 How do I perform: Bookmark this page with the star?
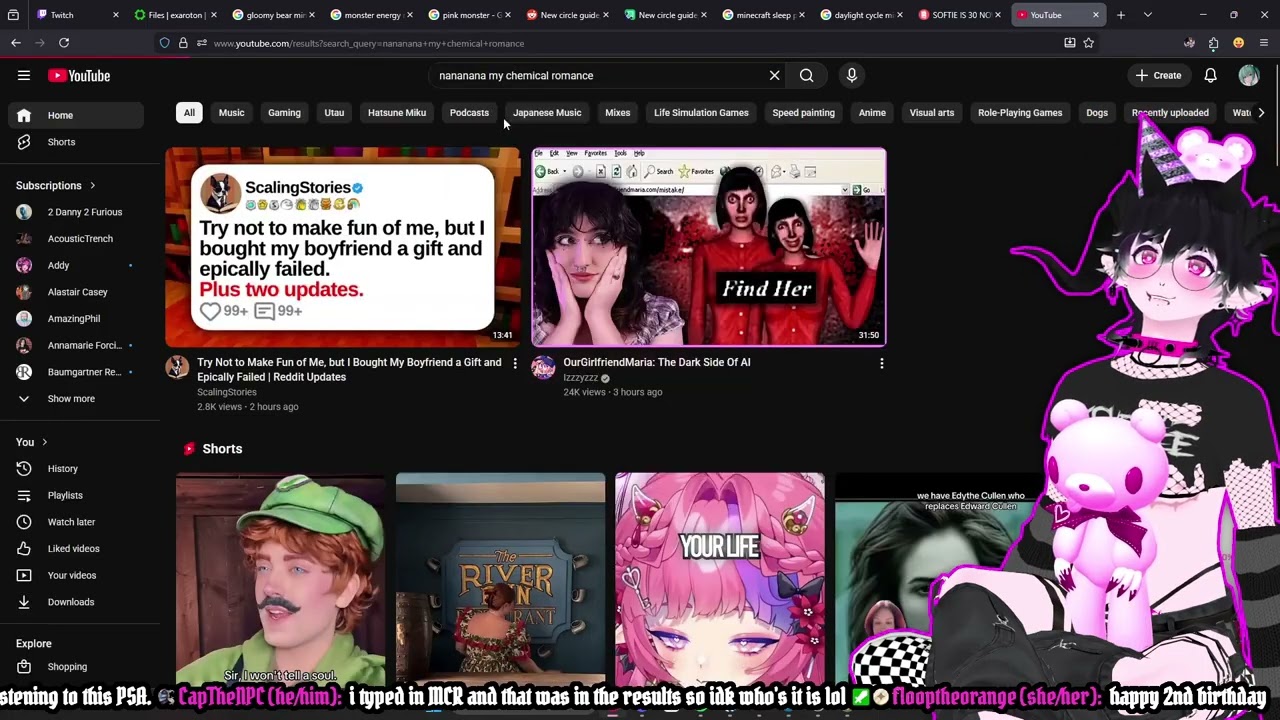[x=1089, y=43]
